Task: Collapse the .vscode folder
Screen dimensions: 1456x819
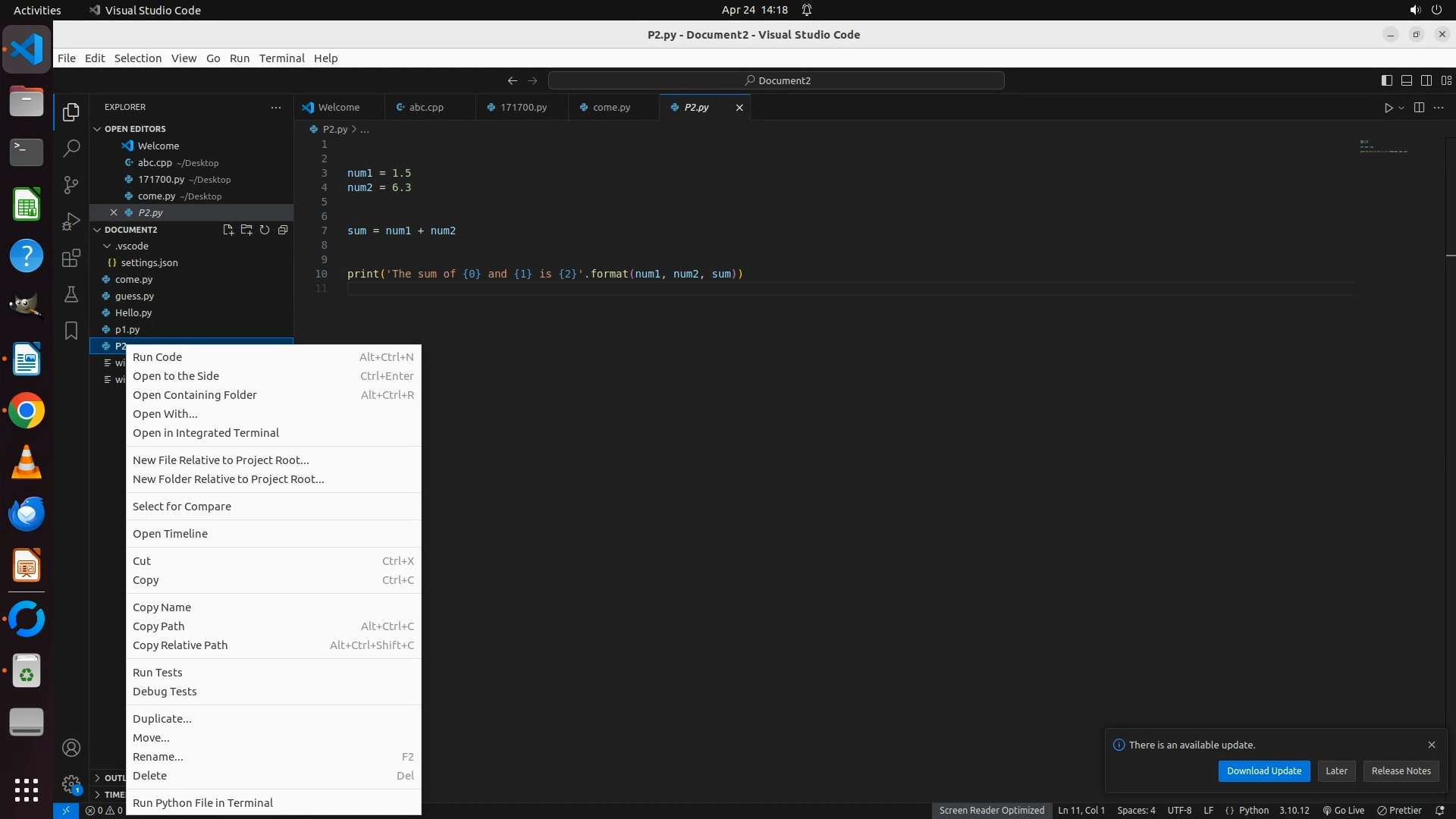Action: (x=108, y=246)
